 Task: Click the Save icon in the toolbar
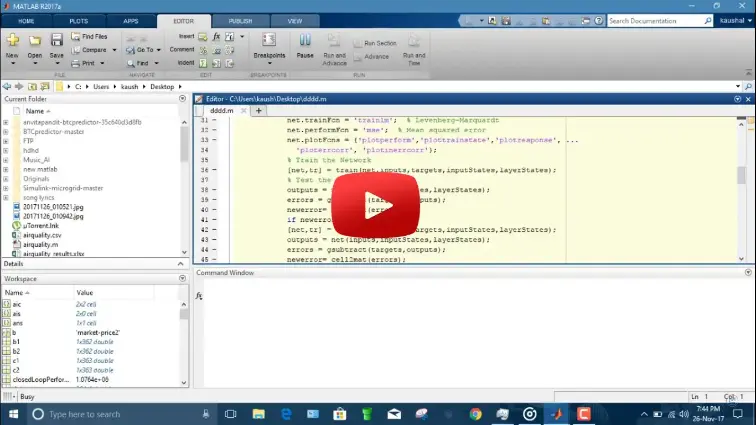56,41
